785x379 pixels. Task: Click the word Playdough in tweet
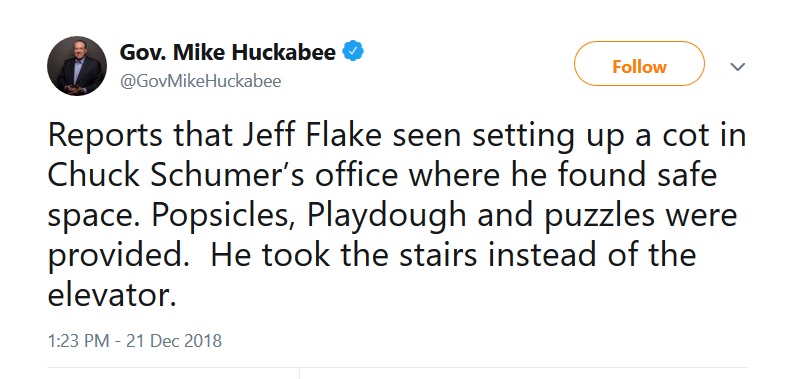[x=386, y=216]
